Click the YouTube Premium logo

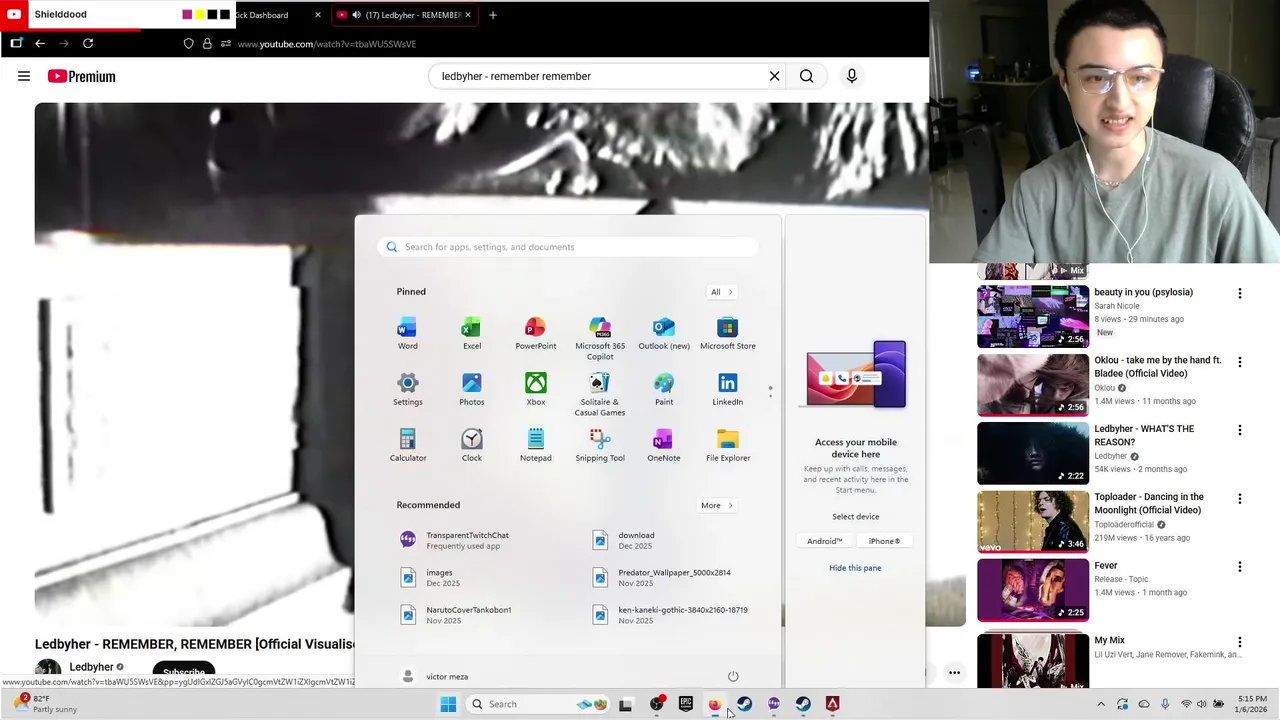point(81,76)
